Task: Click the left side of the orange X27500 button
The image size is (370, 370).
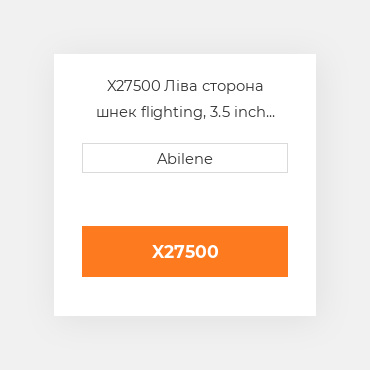Action: (100, 251)
